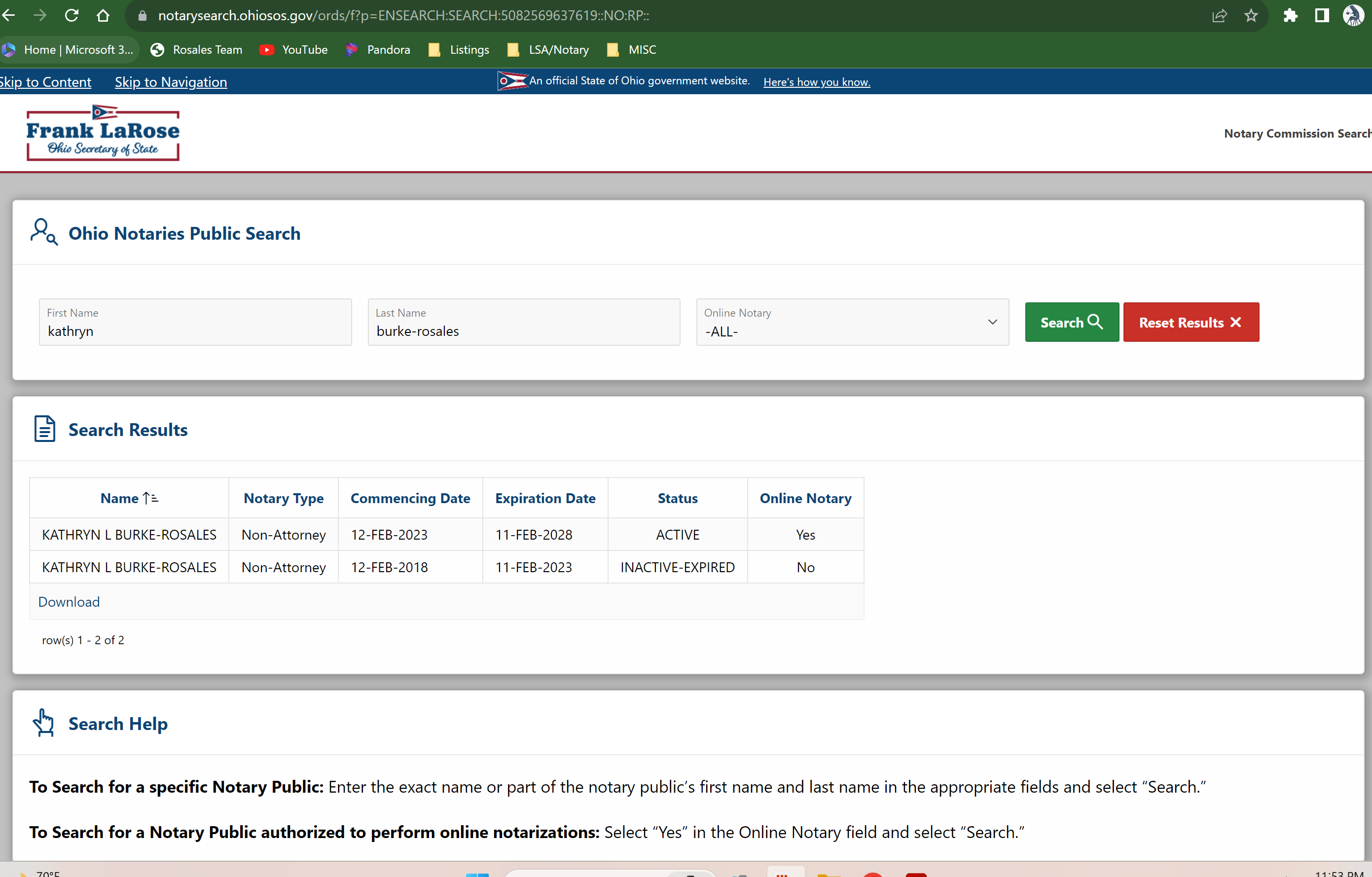Sort by the Expiration Date column header
The height and width of the screenshot is (877, 1372).
545,498
